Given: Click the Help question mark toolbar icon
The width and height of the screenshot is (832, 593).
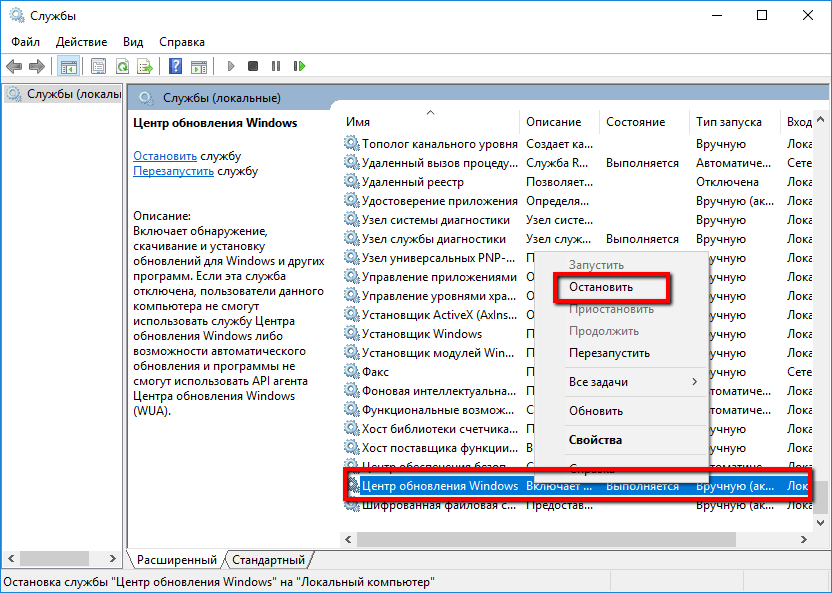Looking at the screenshot, I should tap(175, 66).
